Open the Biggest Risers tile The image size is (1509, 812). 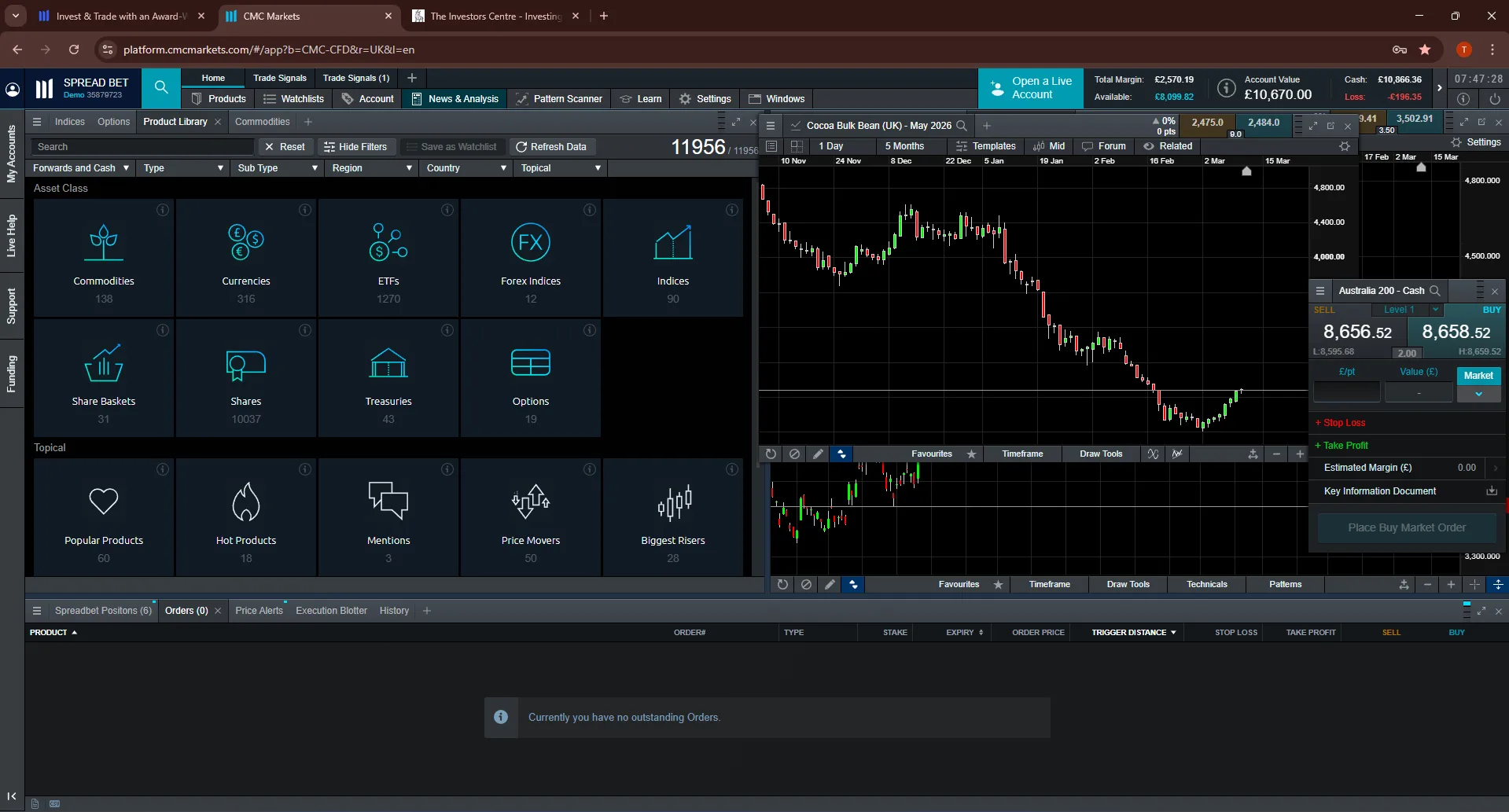[x=673, y=517]
